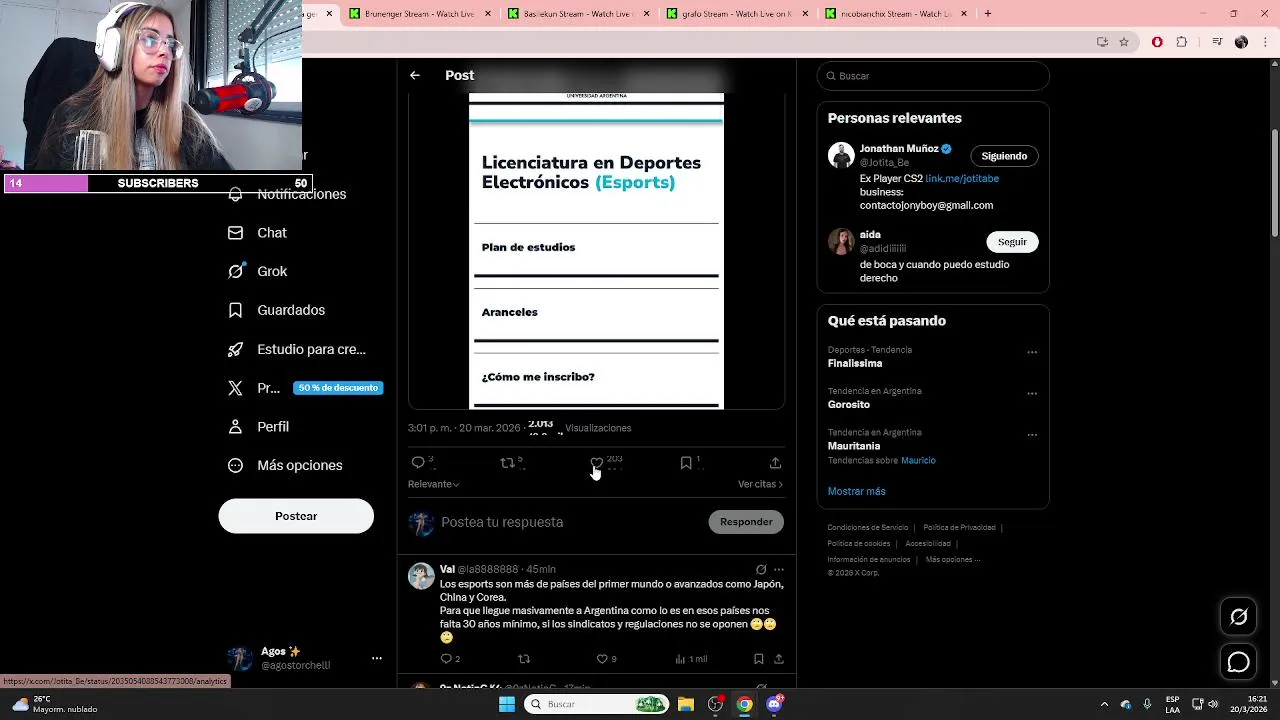Click the Buscar search box on X
1280x720 pixels.
tap(933, 76)
